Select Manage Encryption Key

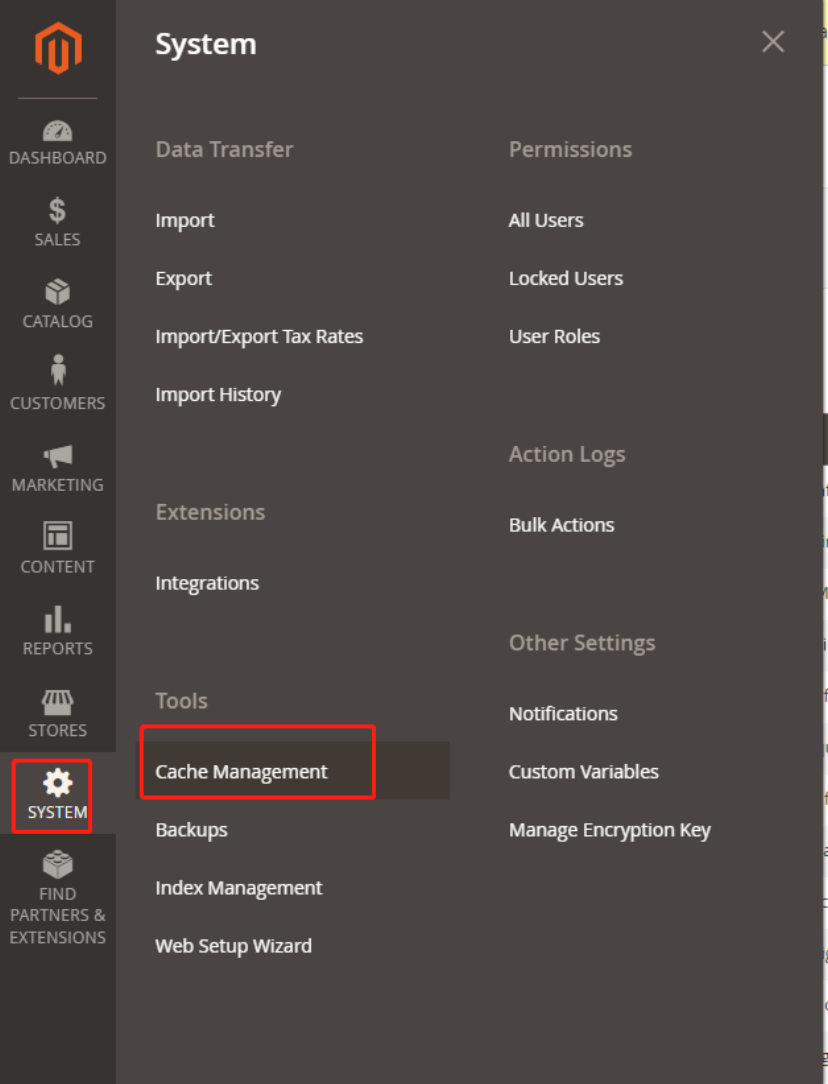coord(610,829)
